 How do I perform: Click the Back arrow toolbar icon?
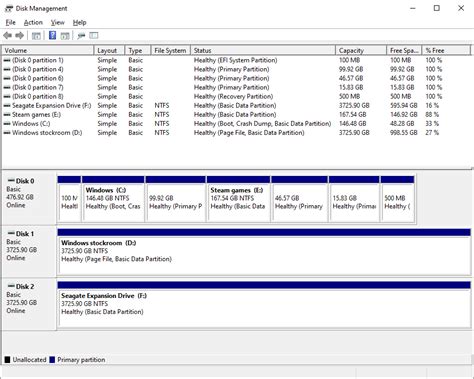click(7, 35)
